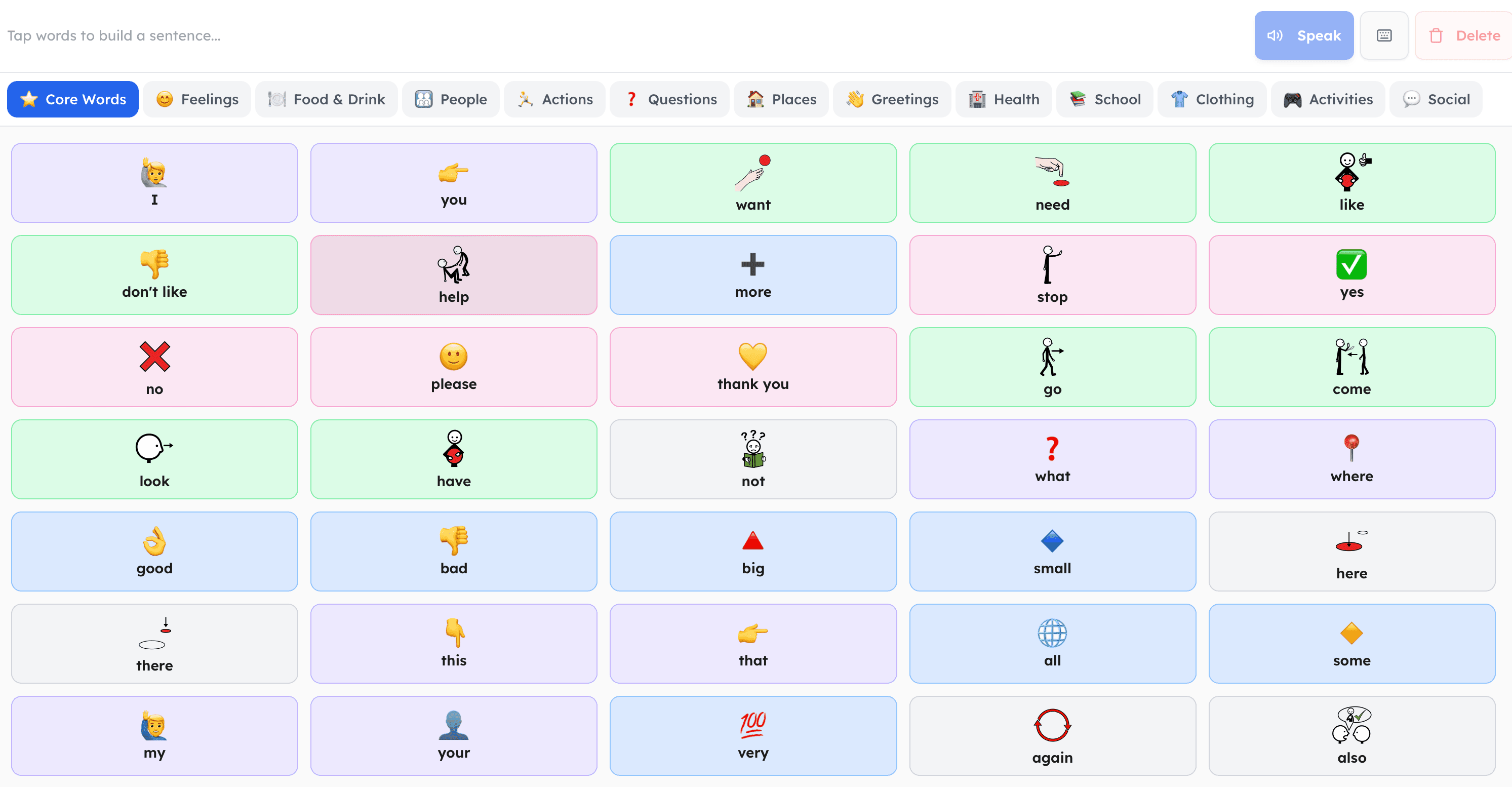The width and height of the screenshot is (1512, 787).
Task: Tap the 'very' 100 tile
Action: click(x=752, y=735)
